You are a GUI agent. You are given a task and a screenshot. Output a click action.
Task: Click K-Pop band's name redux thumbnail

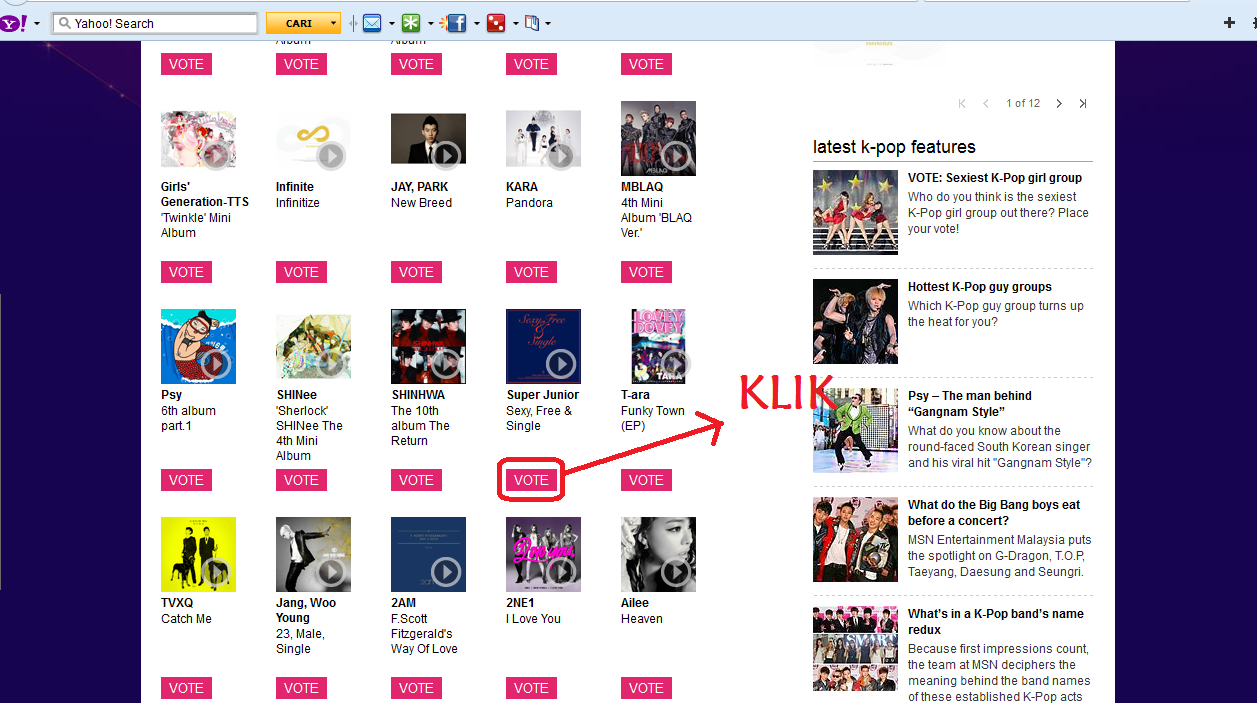(855, 648)
